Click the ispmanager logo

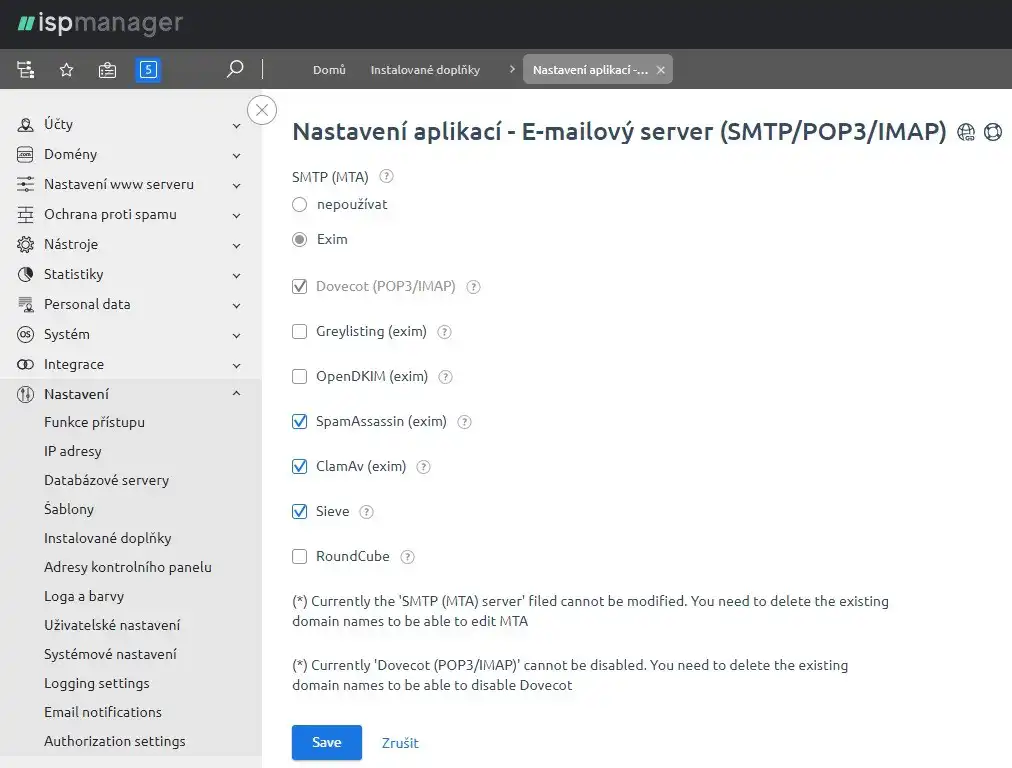(100, 23)
